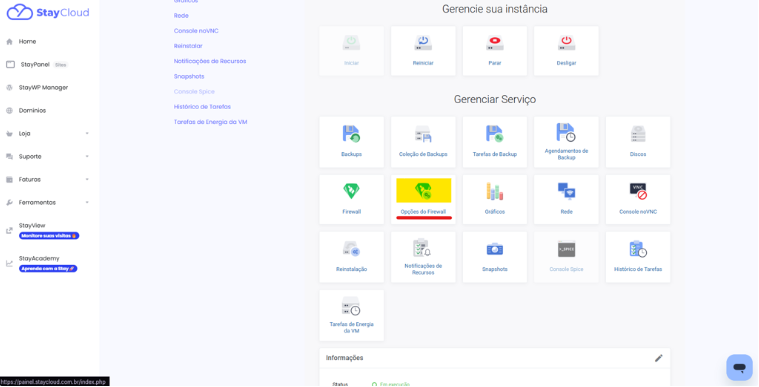
Task: Click the Iniciar power icon
Action: click(x=351, y=43)
